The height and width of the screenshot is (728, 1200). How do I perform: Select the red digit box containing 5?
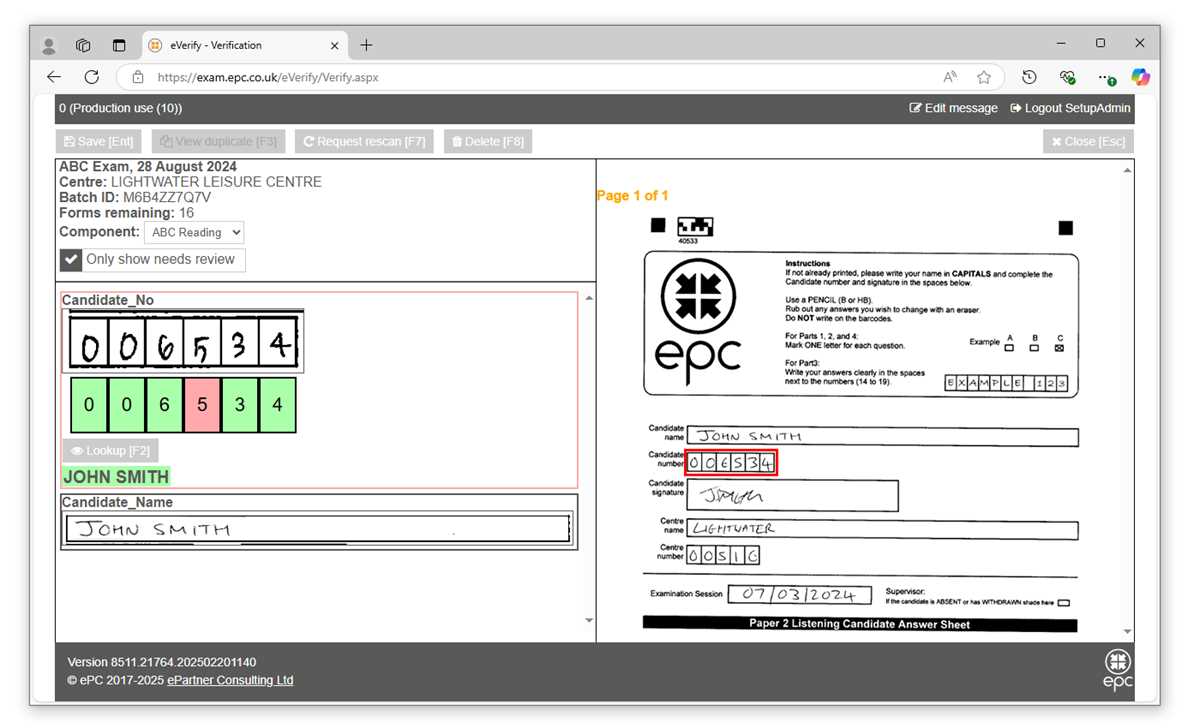click(202, 405)
